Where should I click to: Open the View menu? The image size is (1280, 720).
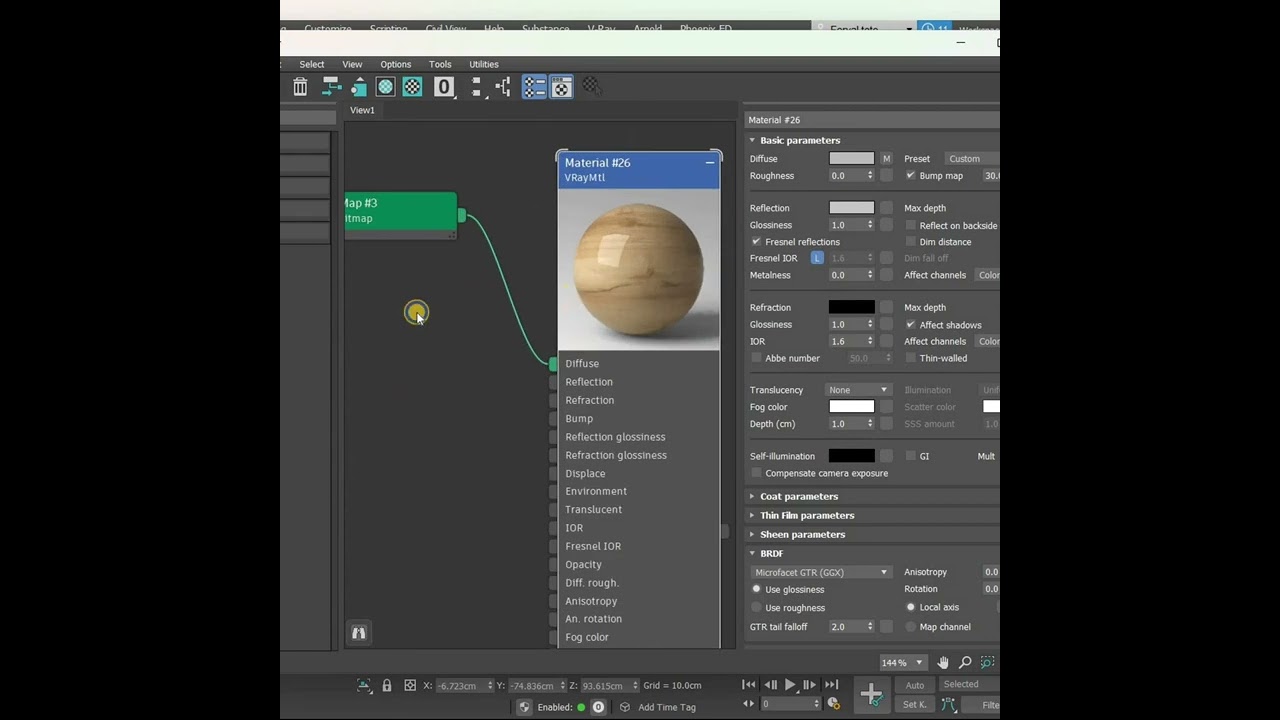[x=352, y=64]
